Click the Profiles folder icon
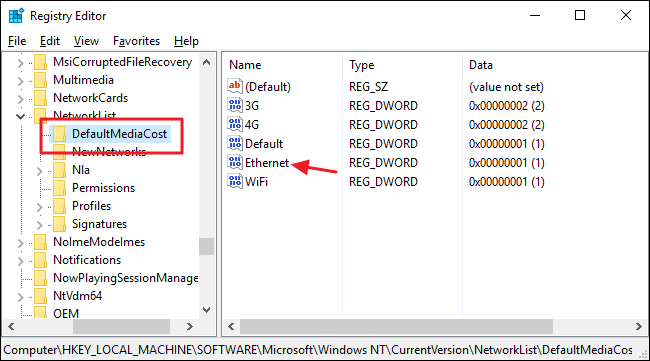Image resolution: width=650 pixels, height=361 pixels. coord(59,206)
